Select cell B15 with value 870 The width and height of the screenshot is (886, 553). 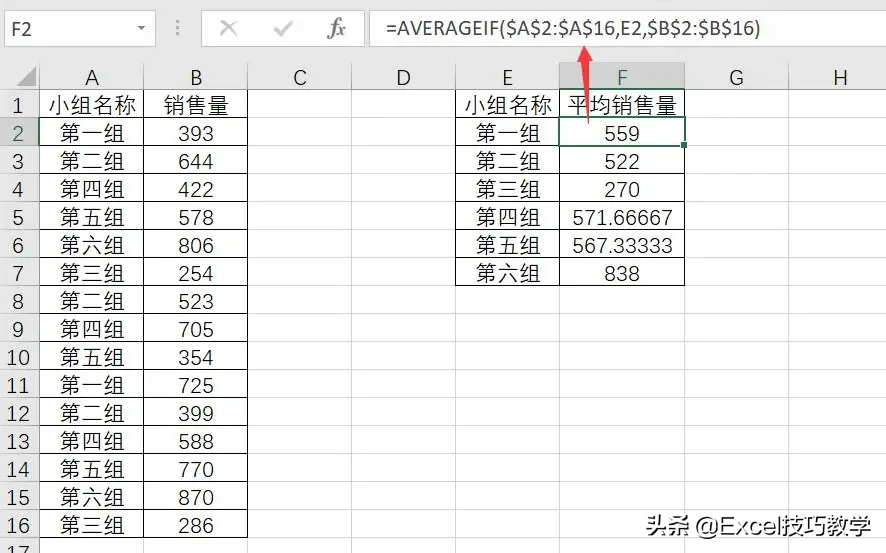196,497
